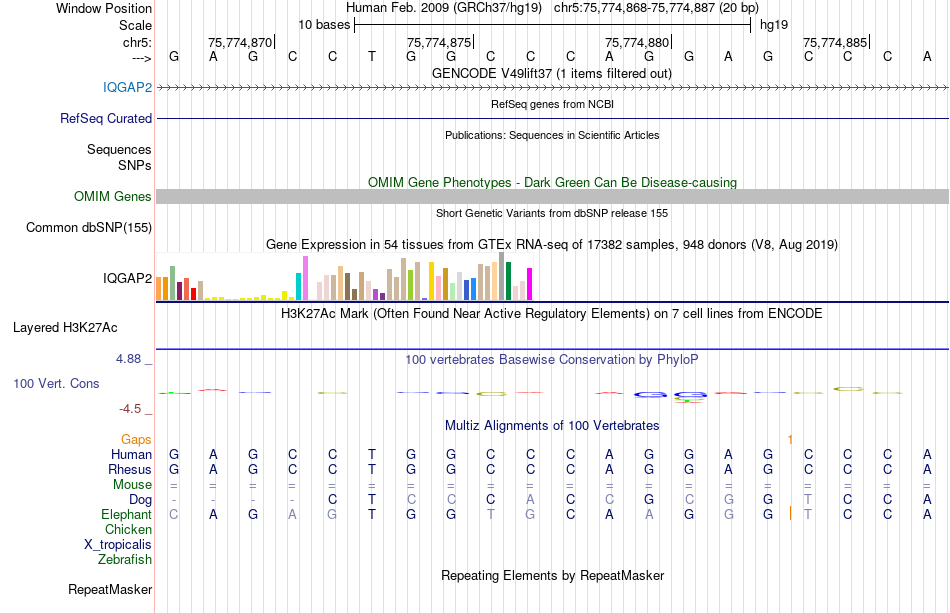Click Multiz Alignments of 100 Vertebrates title

552,426
